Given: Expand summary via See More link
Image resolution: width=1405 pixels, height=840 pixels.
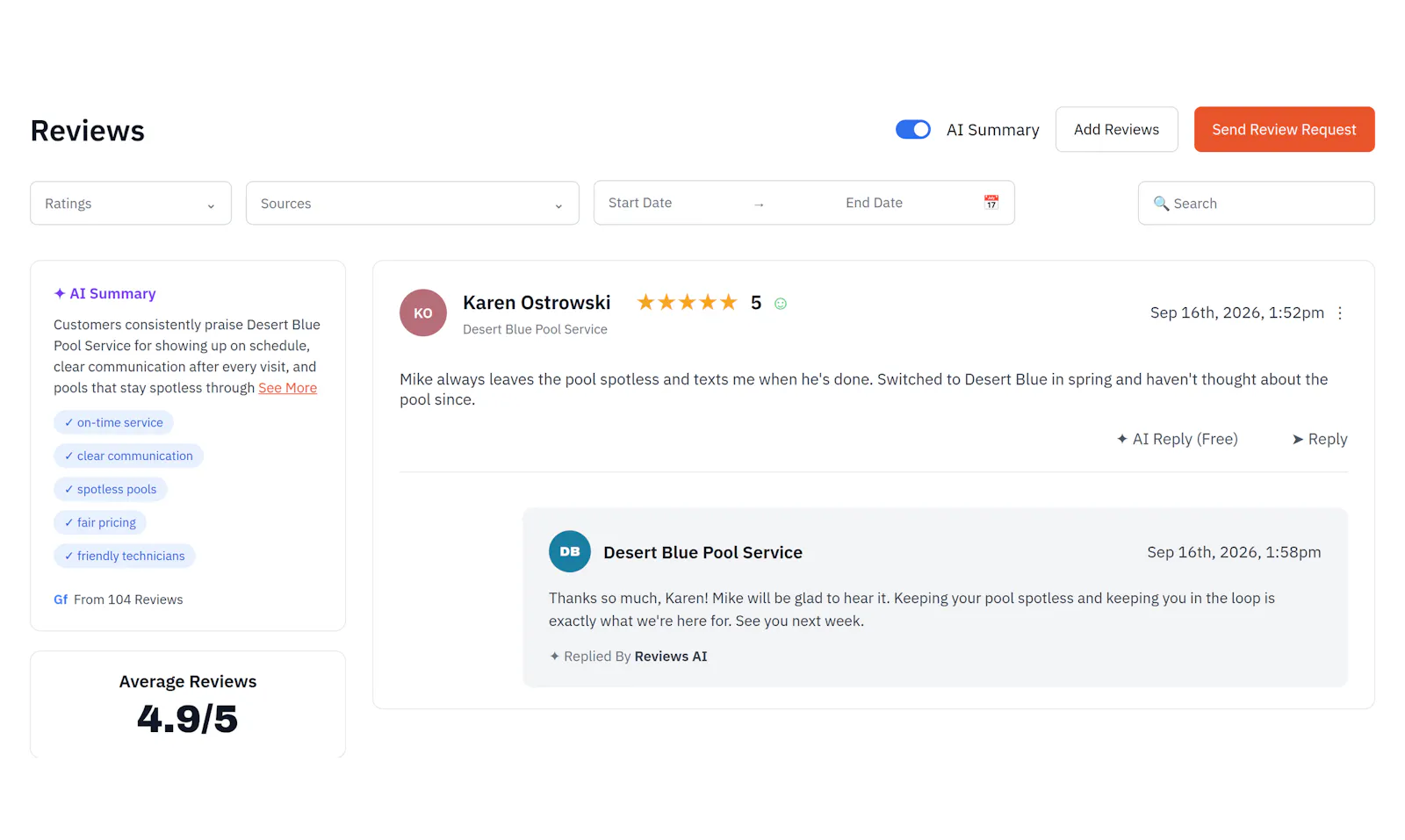Looking at the screenshot, I should point(287,388).
